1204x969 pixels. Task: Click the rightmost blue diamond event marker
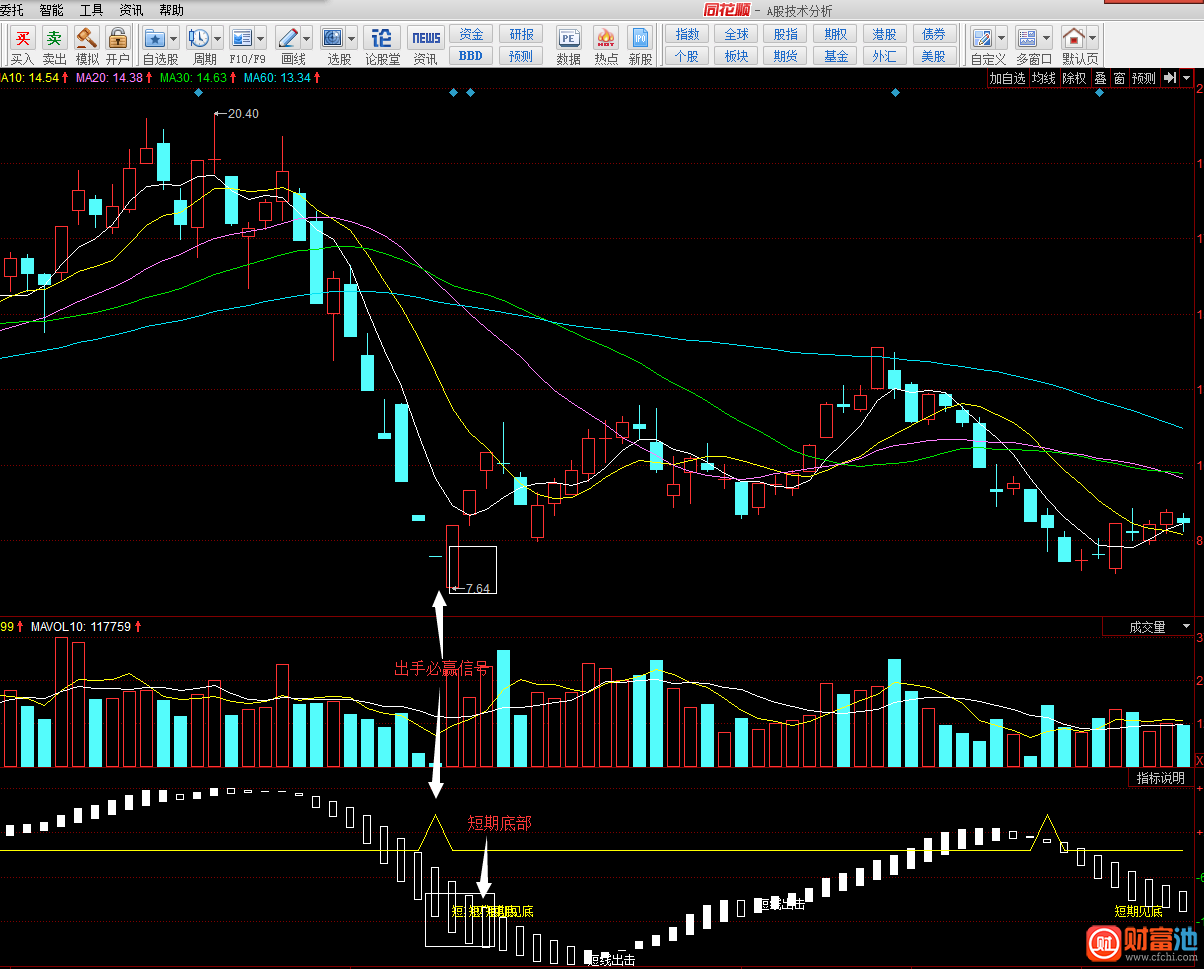point(1100,92)
